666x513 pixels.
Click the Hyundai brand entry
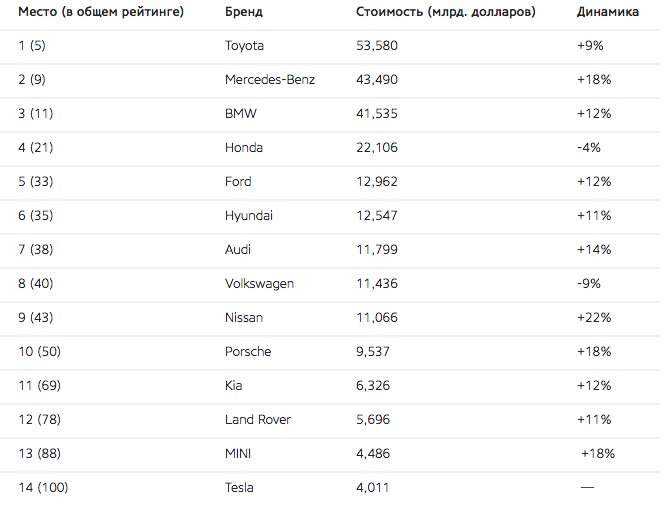249,216
